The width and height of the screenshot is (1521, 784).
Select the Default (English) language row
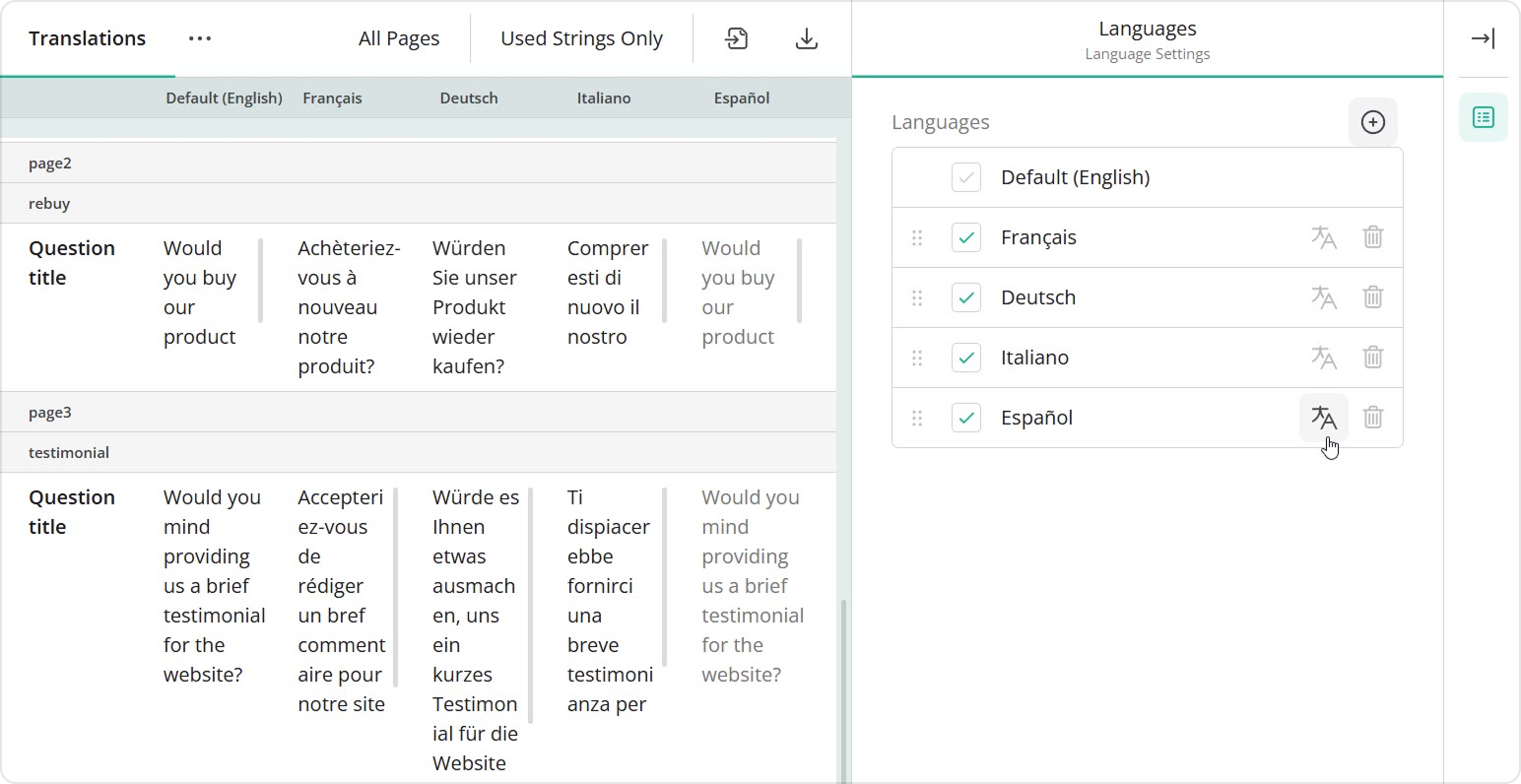pos(1075,177)
